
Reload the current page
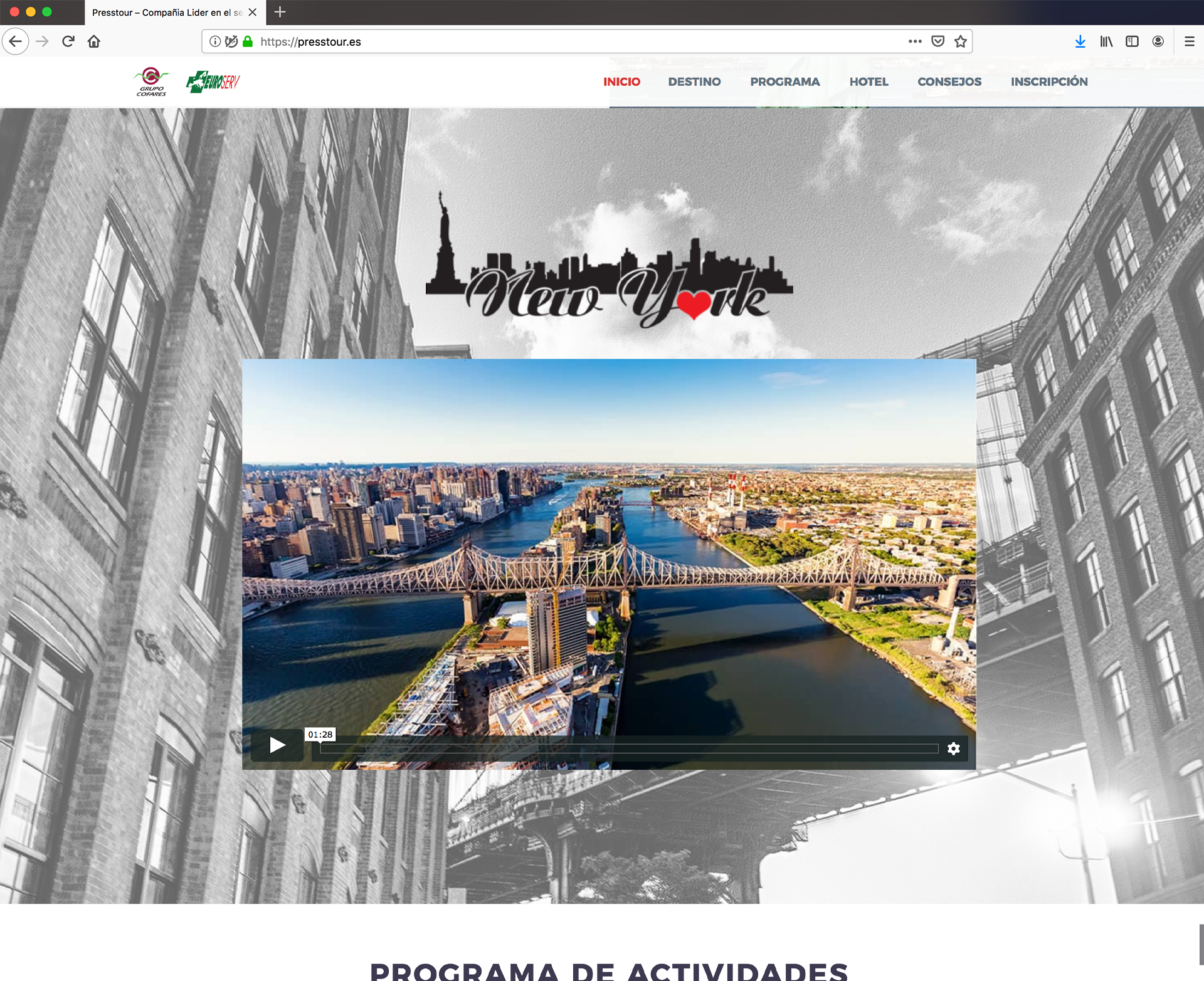click(x=68, y=41)
